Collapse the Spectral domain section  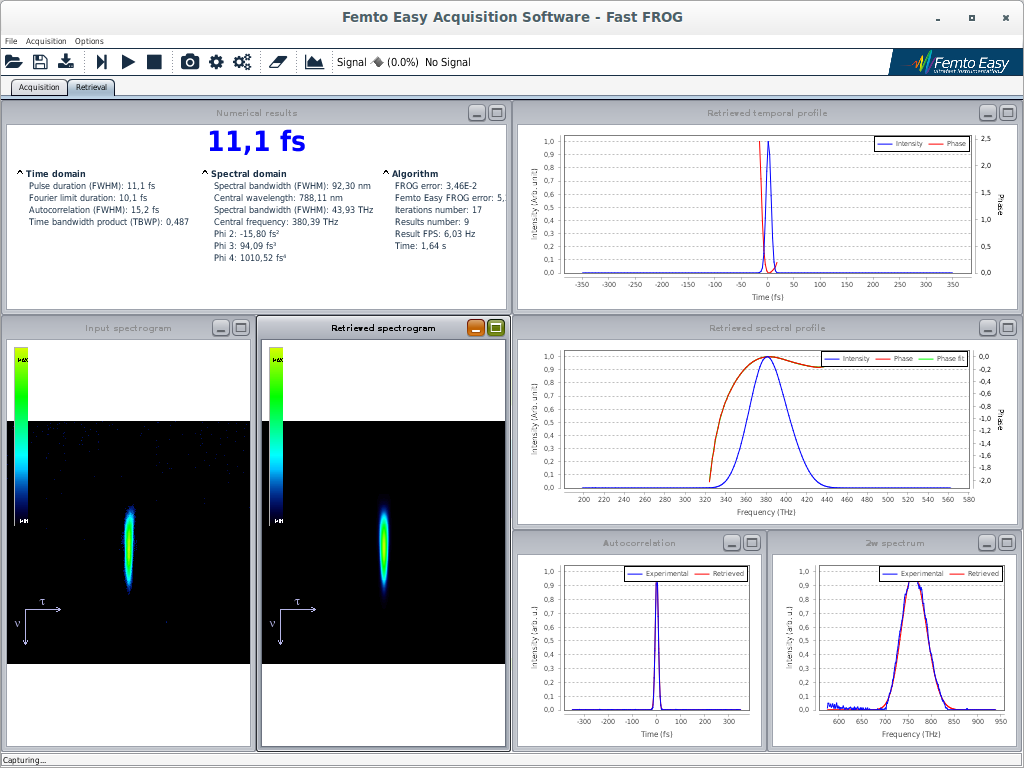coord(205,173)
